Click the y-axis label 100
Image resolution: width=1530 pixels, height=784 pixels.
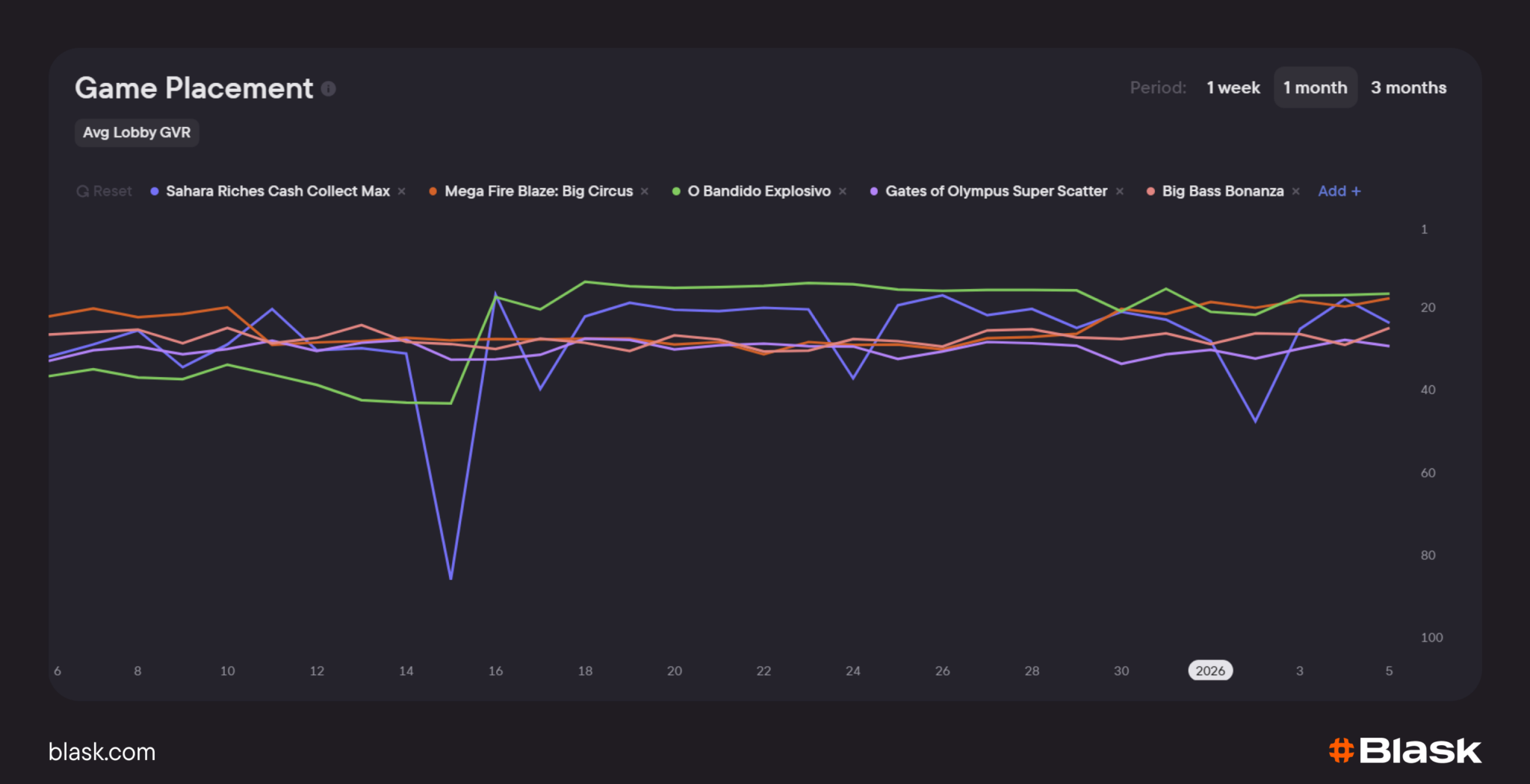1431,638
